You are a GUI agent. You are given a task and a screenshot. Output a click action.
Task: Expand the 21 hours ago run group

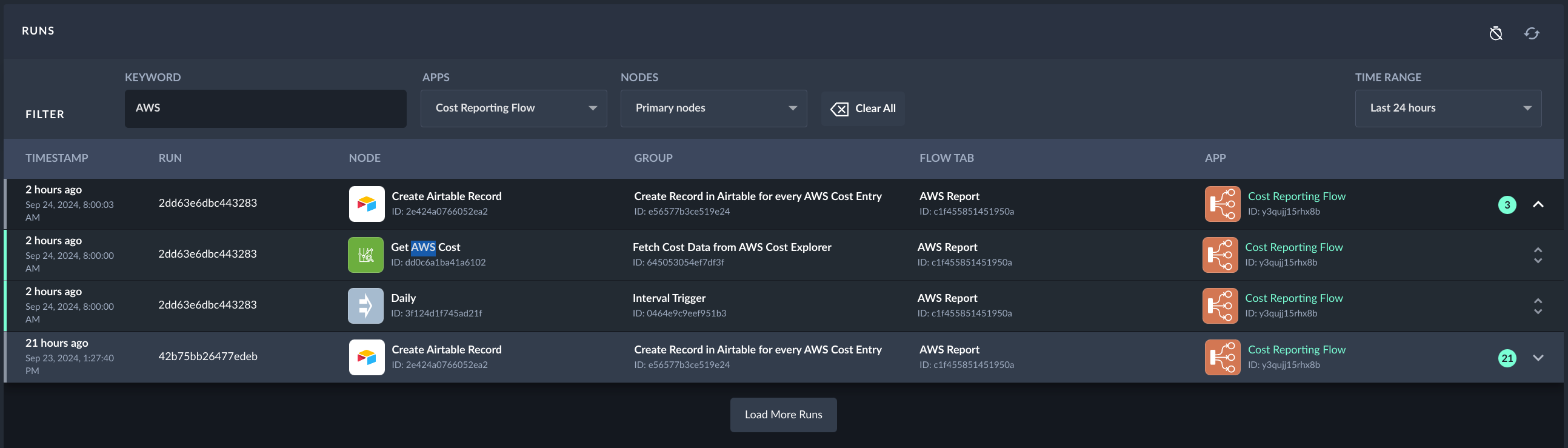[1538, 358]
